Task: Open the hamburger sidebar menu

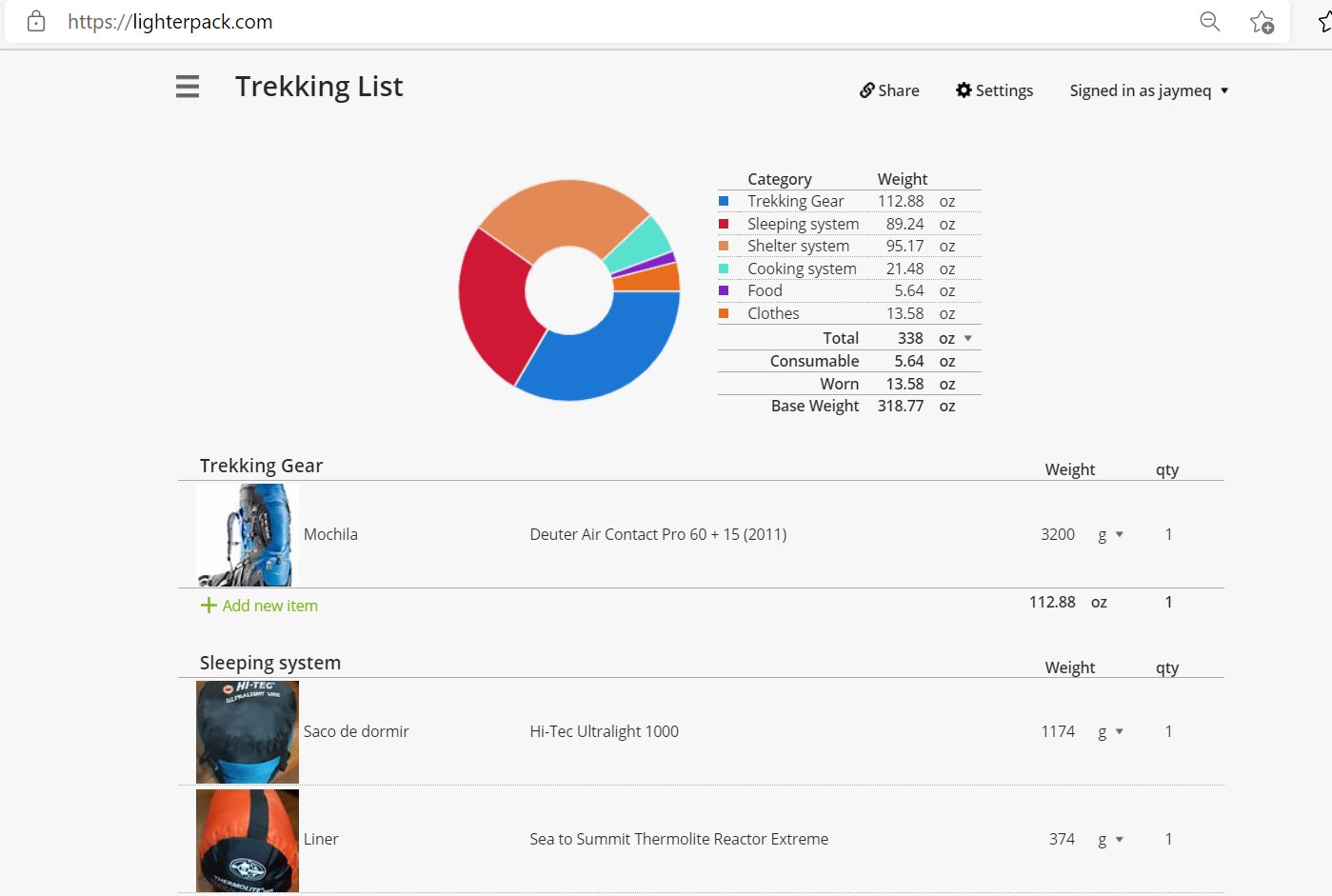Action: 188,87
